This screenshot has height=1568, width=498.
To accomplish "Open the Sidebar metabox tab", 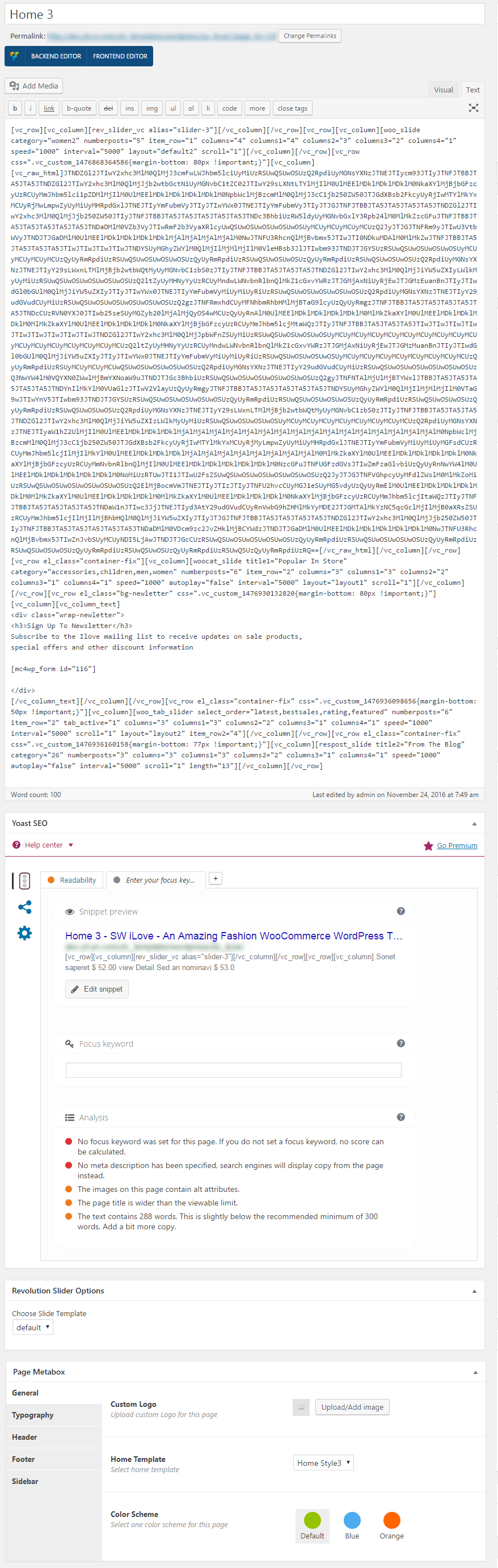I will pos(54,1481).
